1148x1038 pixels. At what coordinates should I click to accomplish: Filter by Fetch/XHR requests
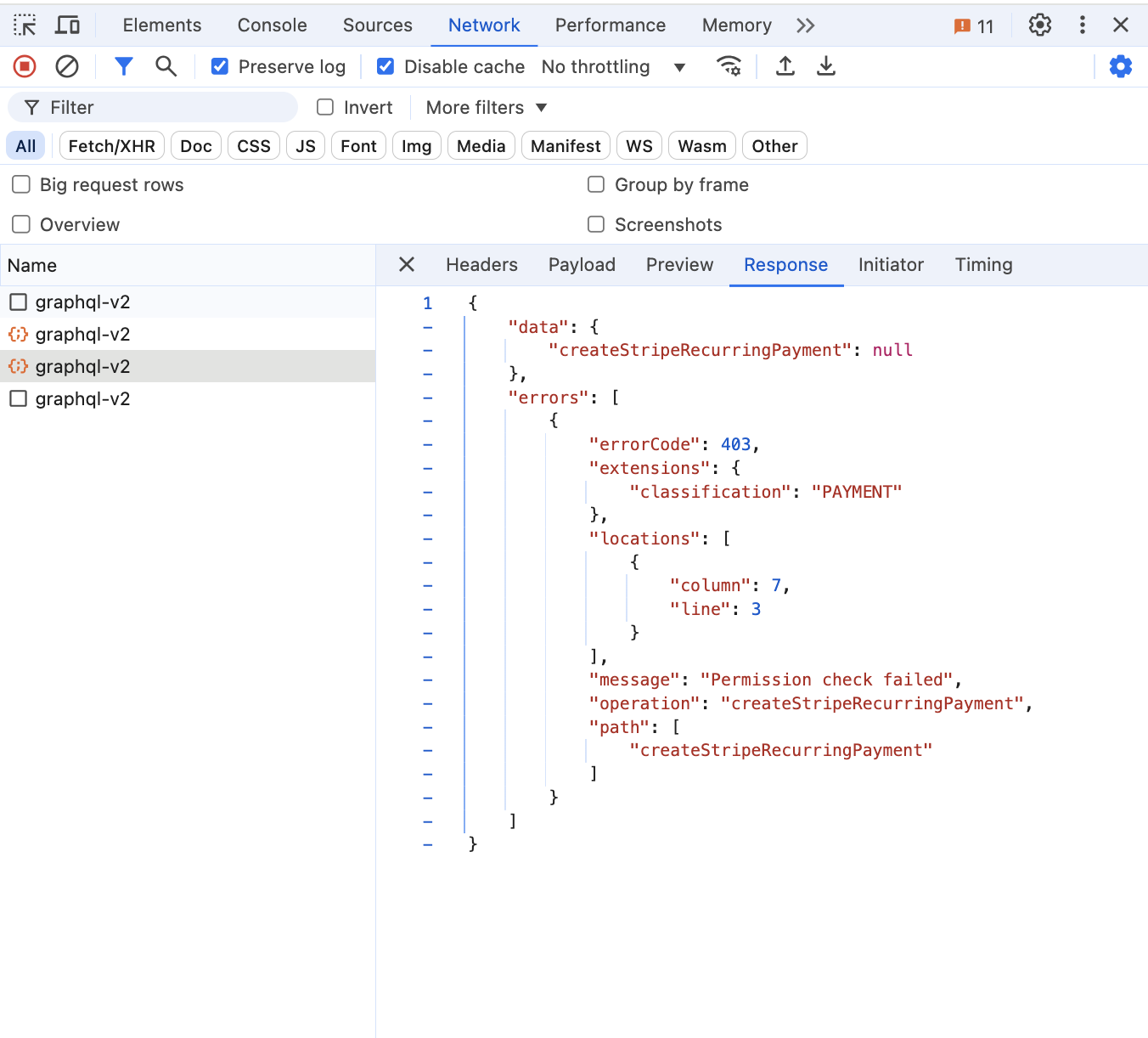(112, 146)
